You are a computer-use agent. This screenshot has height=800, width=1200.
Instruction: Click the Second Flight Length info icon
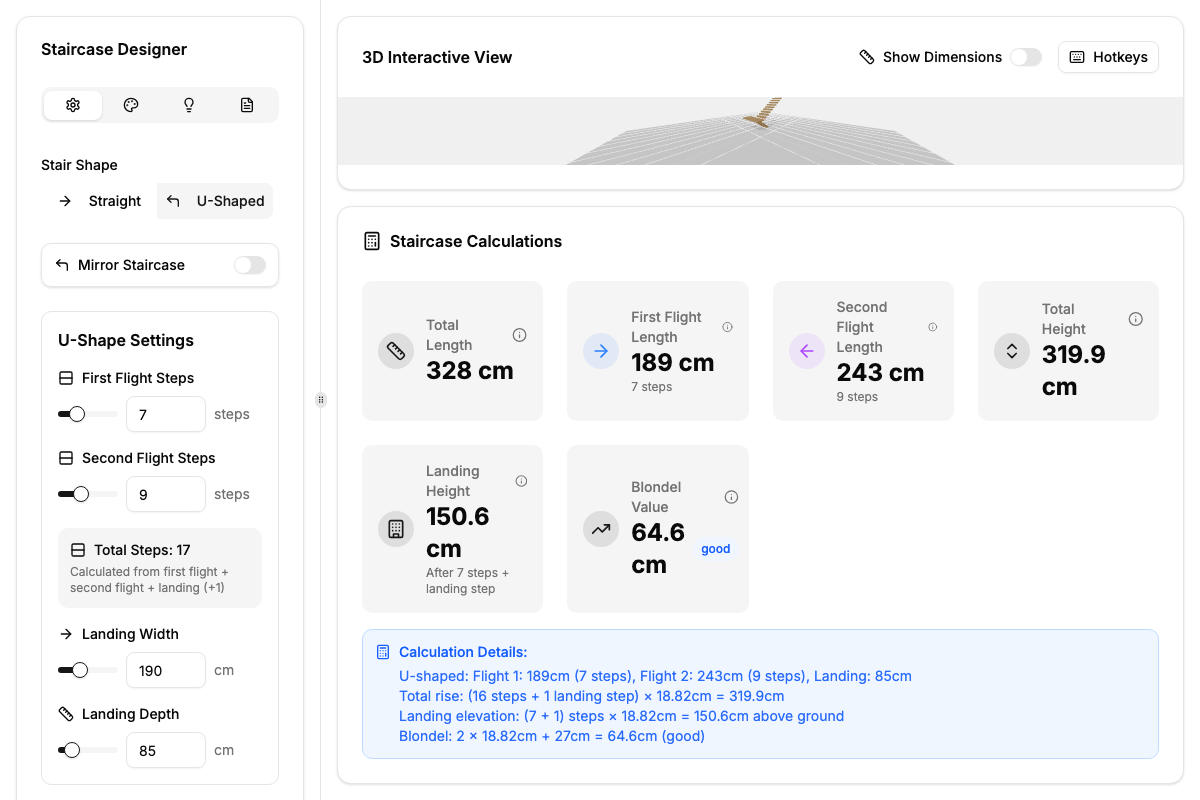[932, 327]
